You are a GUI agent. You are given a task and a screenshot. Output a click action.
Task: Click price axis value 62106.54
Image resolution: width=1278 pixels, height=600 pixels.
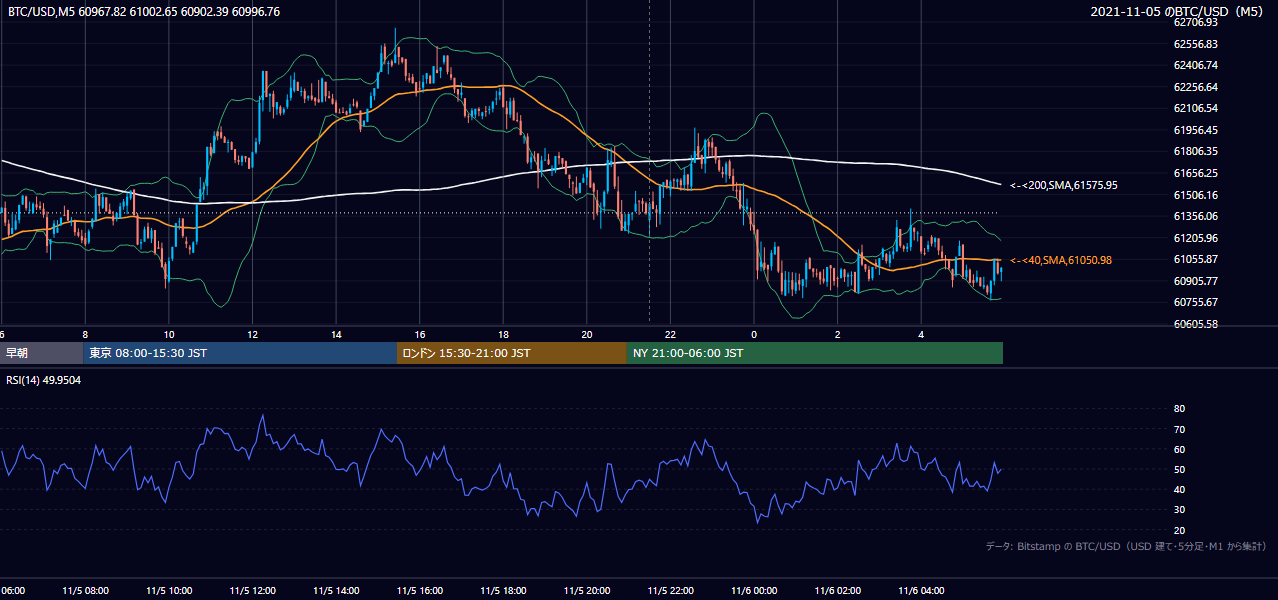(x=1195, y=108)
